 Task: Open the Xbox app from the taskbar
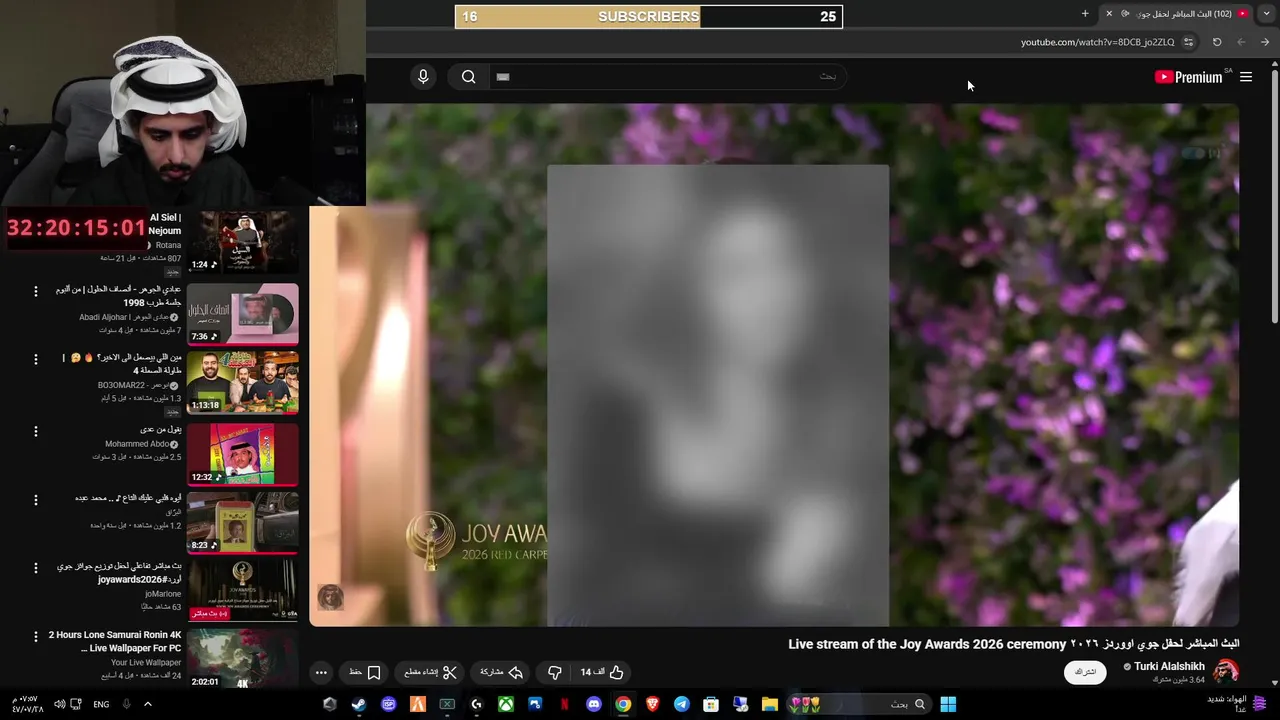point(506,704)
